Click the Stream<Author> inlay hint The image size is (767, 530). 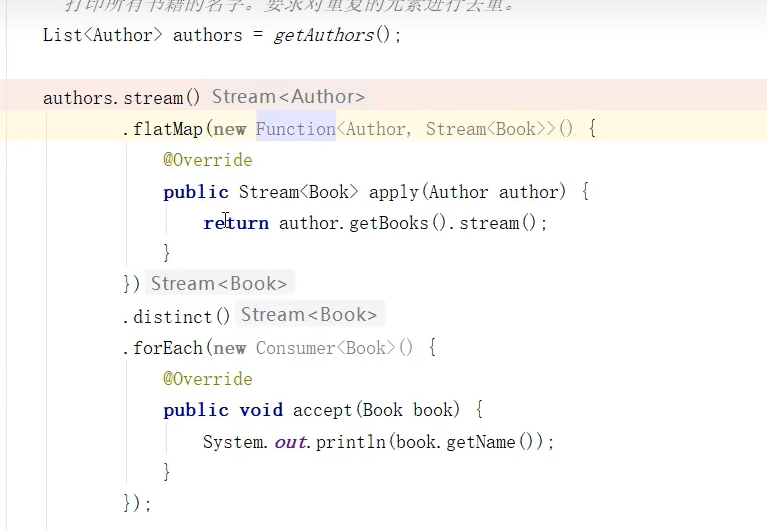point(288,97)
